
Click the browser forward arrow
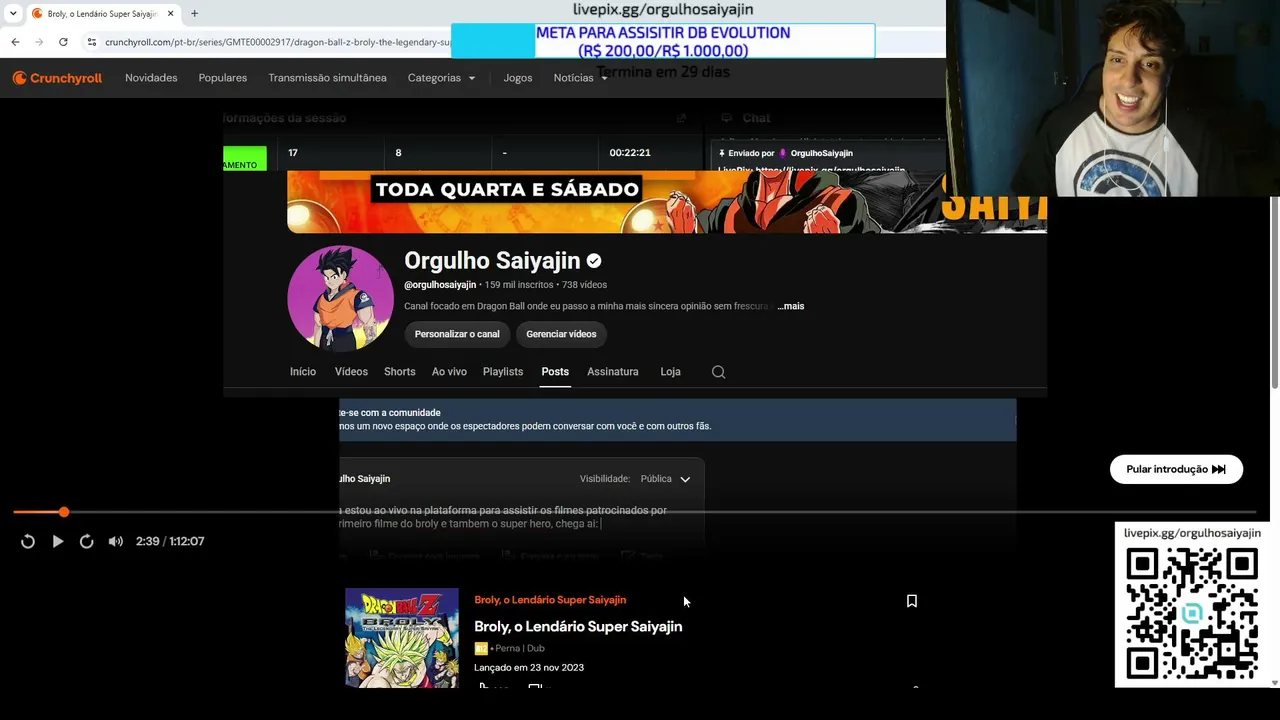click(39, 42)
